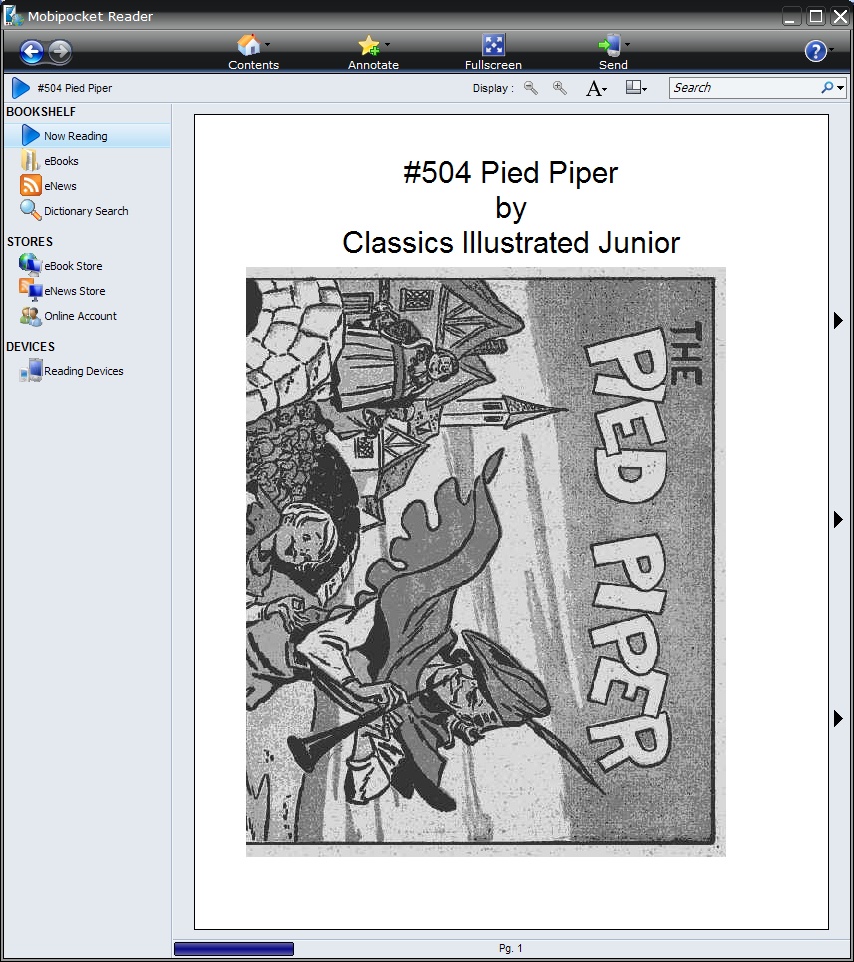Click the eBook Store globe icon
This screenshot has height=962, width=854.
pos(30,264)
